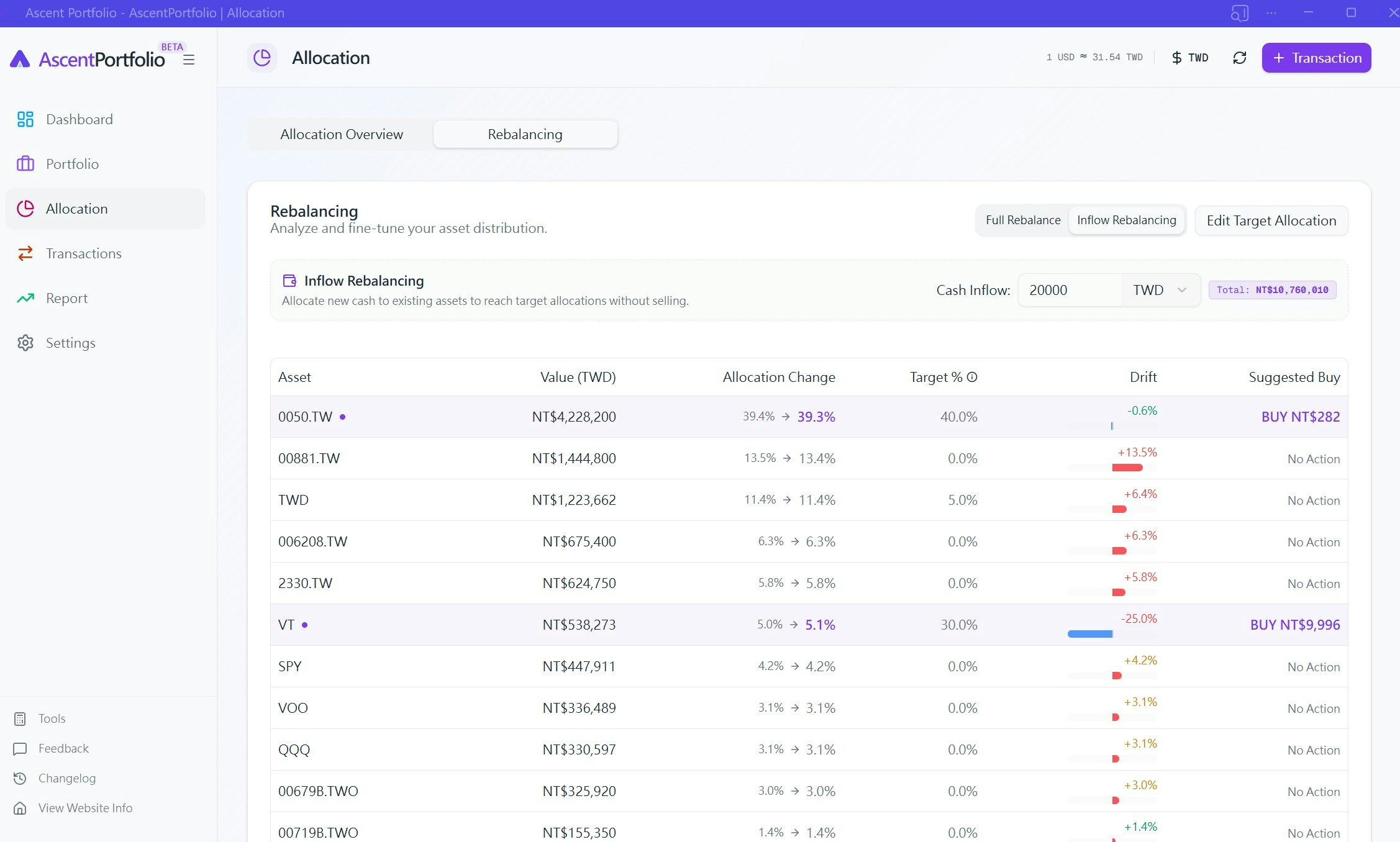
Task: Open Settings from the sidebar
Action: (x=70, y=343)
